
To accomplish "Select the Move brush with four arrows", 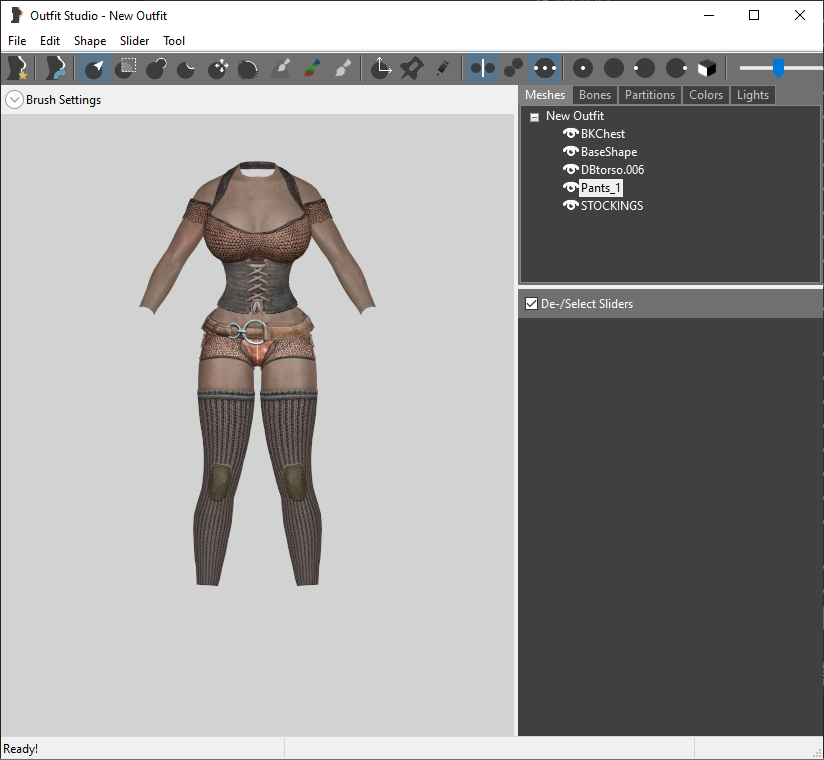I will [218, 68].
